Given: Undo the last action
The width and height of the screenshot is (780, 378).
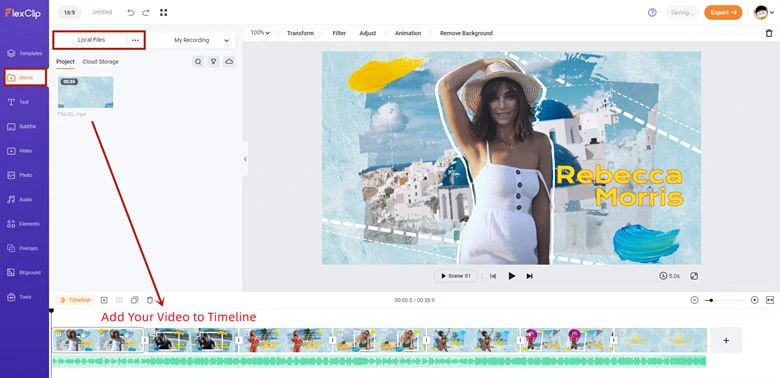Looking at the screenshot, I should pyautogui.click(x=131, y=12).
